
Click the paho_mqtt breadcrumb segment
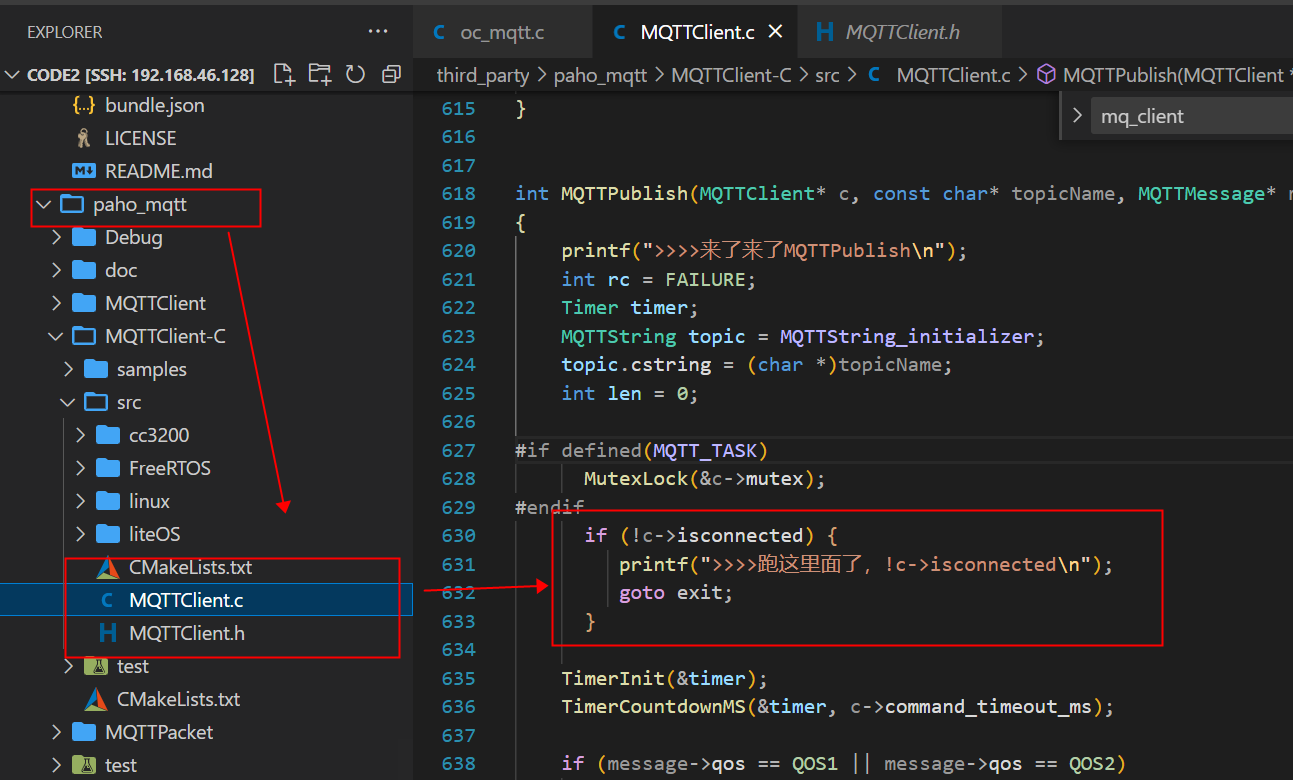tap(601, 75)
